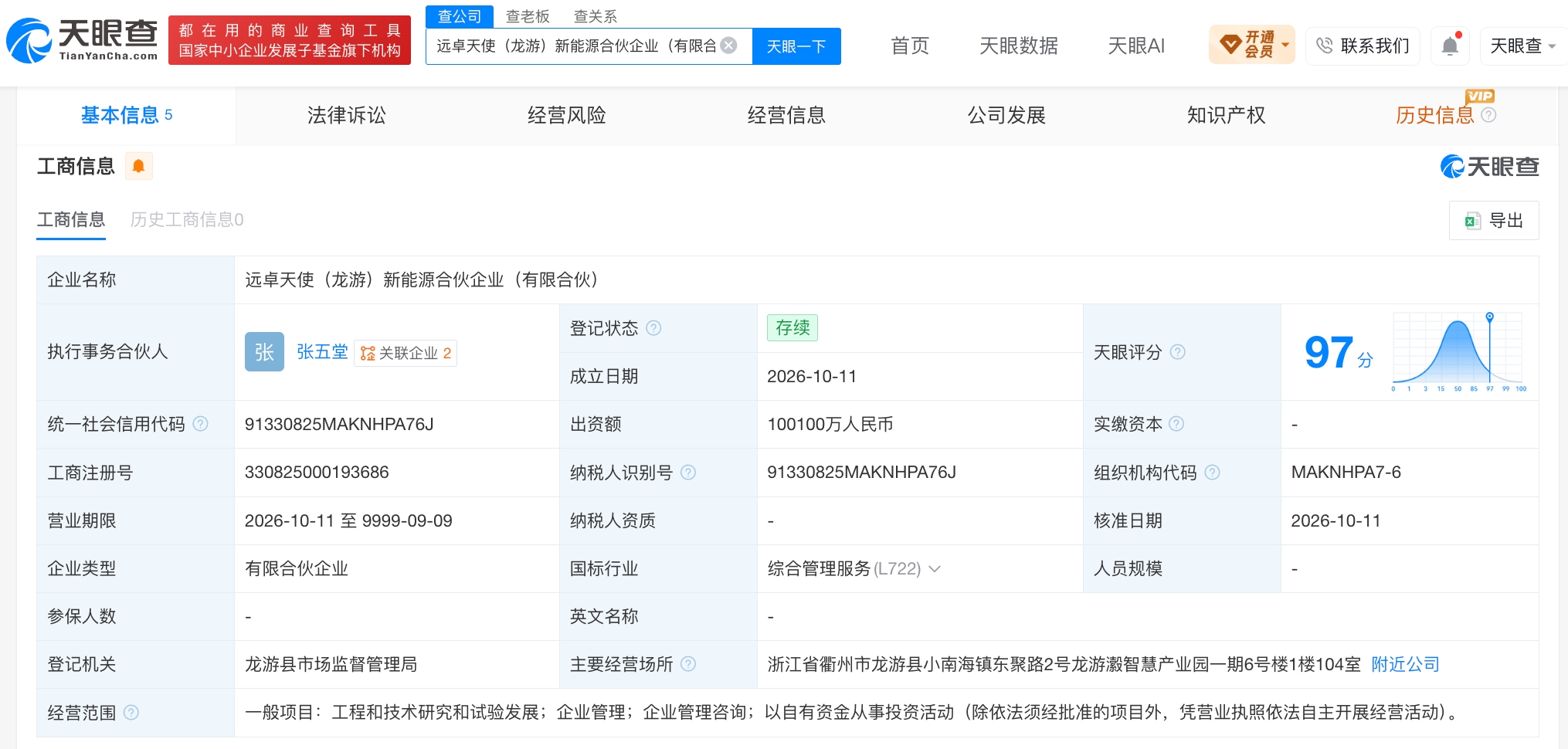Go to 首页 in top navigation
1568x749 pixels.
point(910,46)
